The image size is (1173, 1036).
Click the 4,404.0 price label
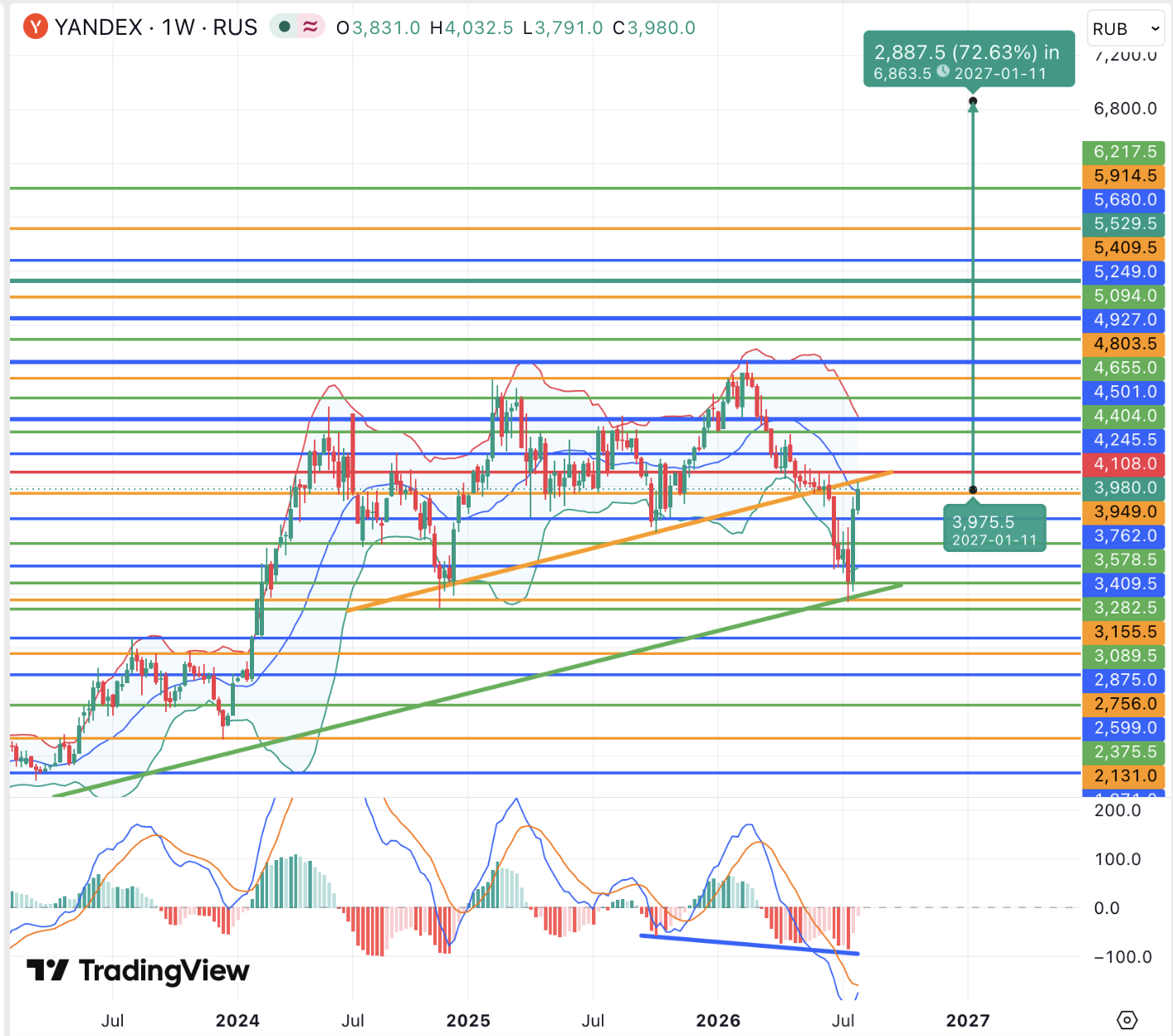click(1124, 416)
